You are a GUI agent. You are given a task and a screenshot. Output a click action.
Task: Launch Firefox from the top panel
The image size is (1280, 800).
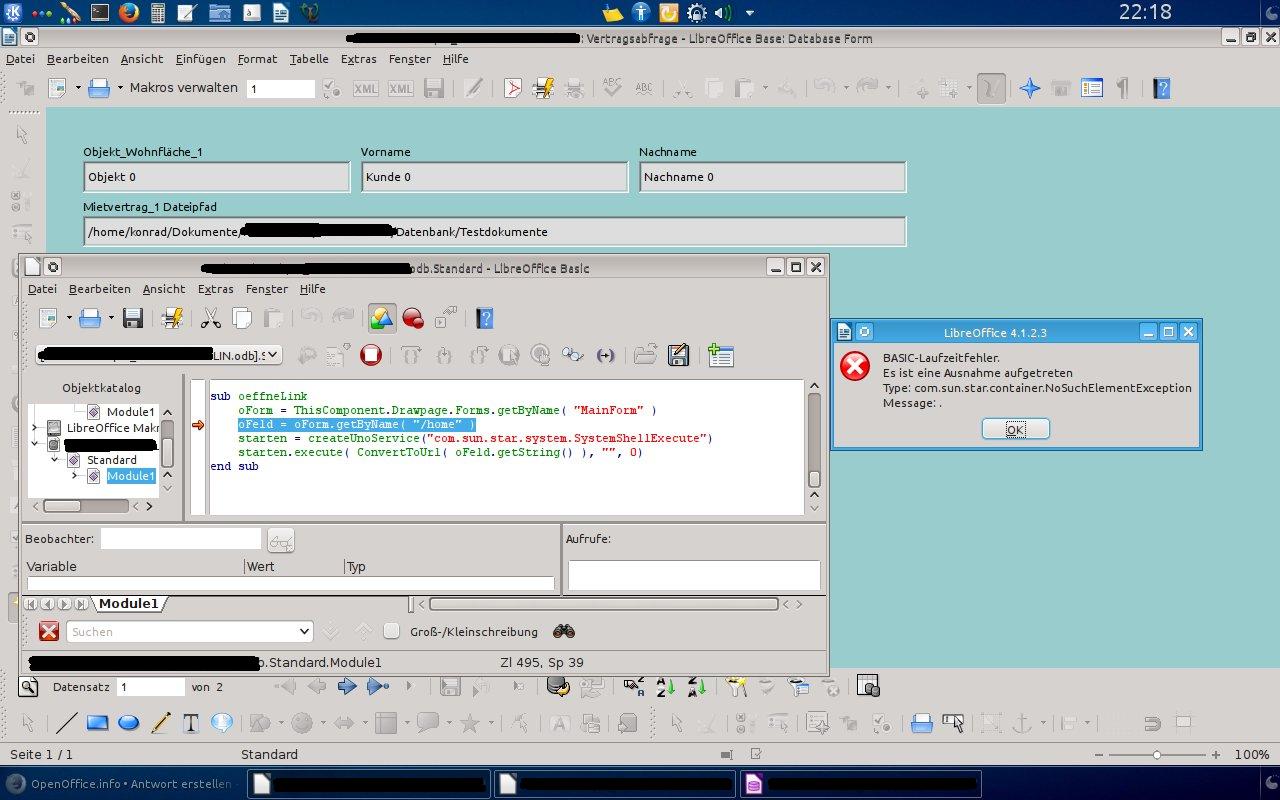(129, 12)
